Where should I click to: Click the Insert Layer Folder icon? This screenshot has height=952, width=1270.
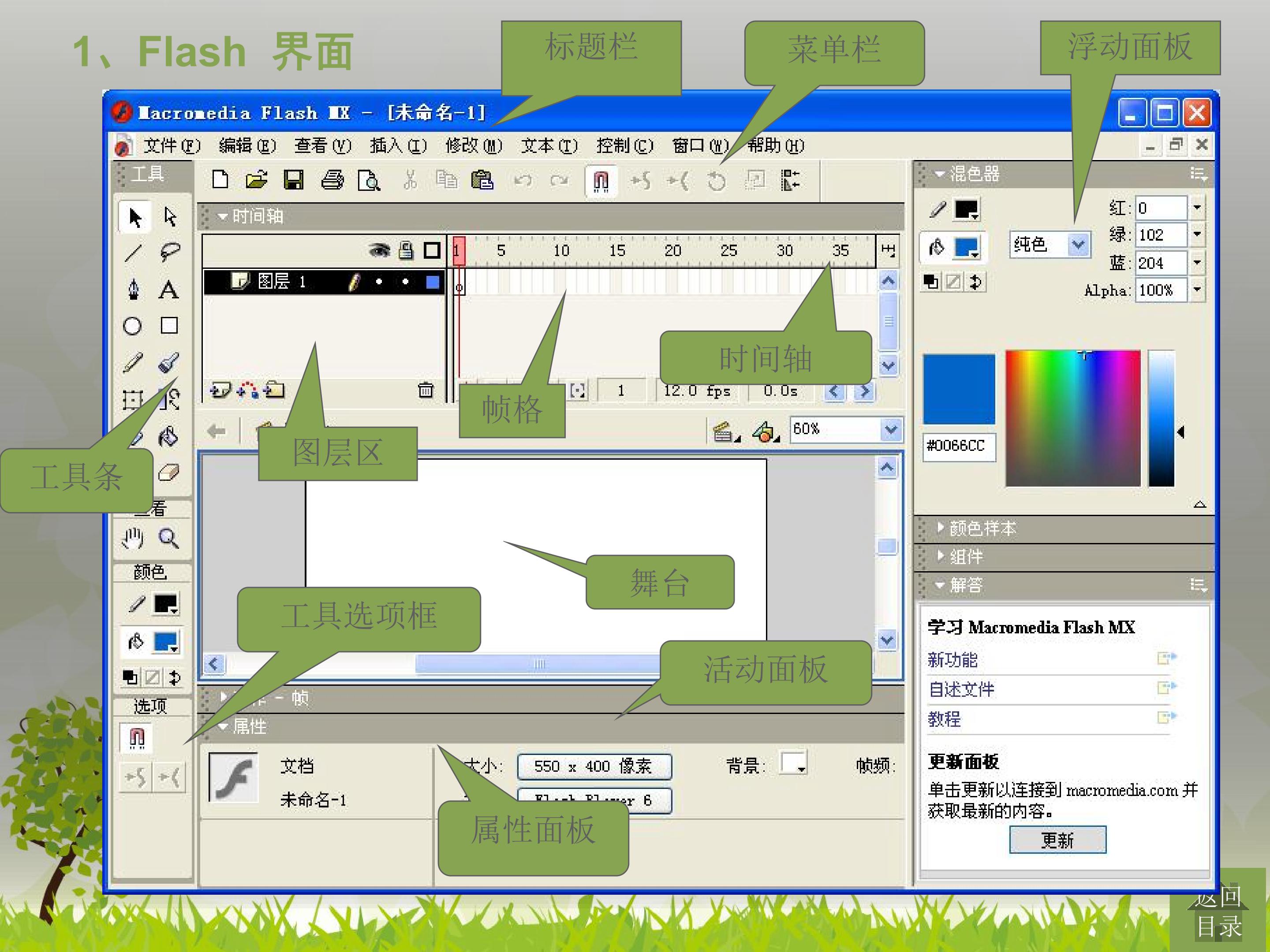coord(274,390)
